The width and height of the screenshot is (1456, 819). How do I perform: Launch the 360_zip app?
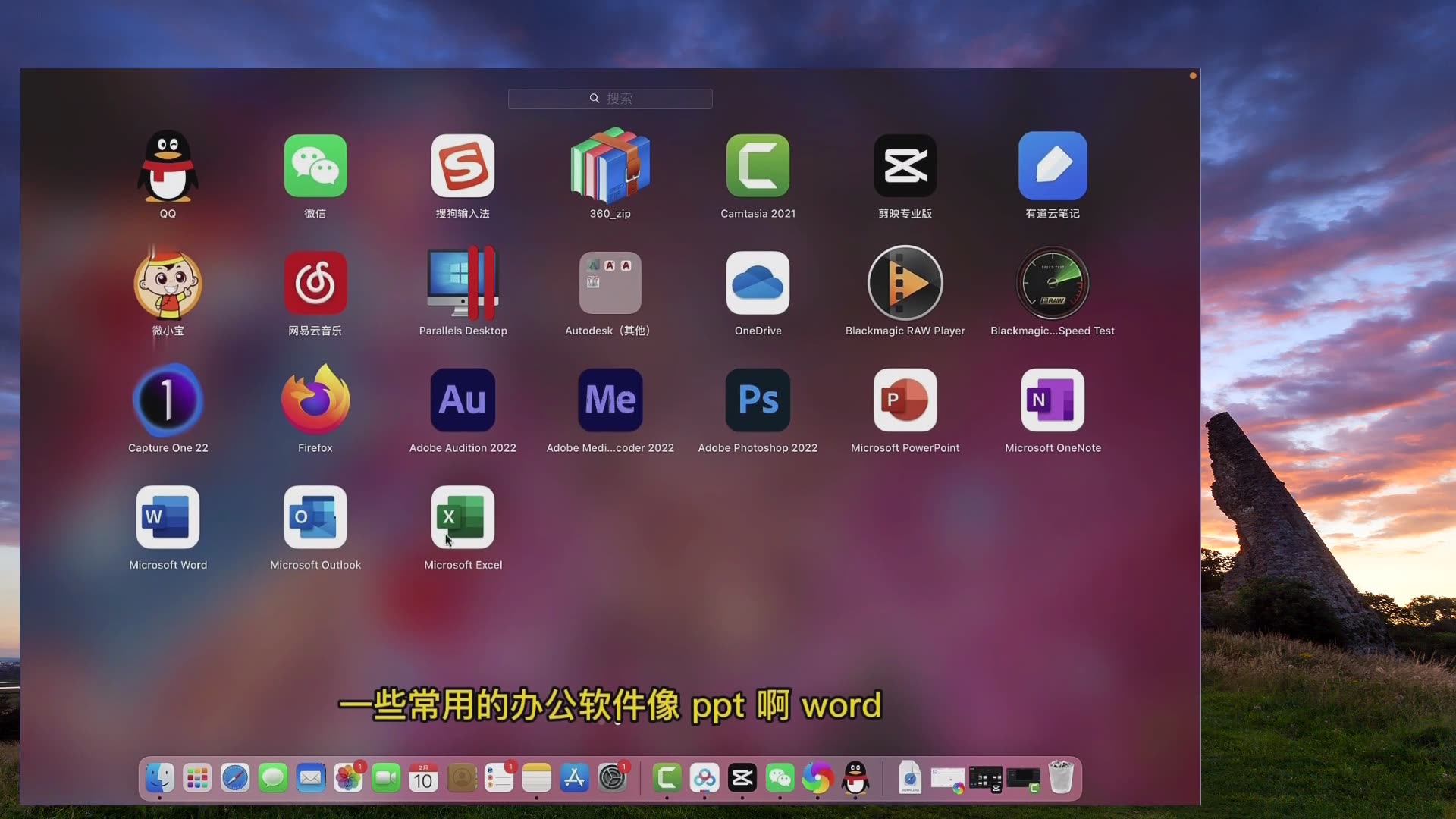click(610, 166)
